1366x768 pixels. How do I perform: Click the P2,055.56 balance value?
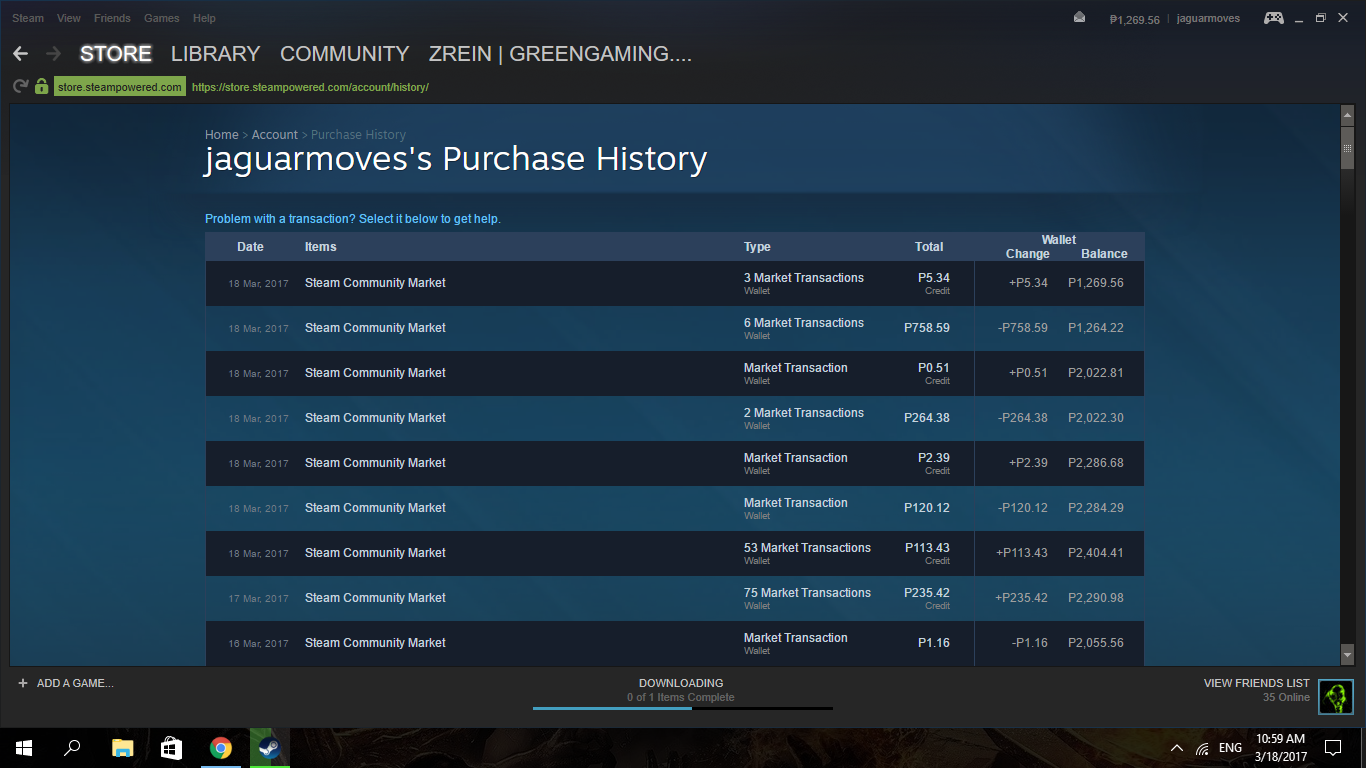pos(1096,643)
